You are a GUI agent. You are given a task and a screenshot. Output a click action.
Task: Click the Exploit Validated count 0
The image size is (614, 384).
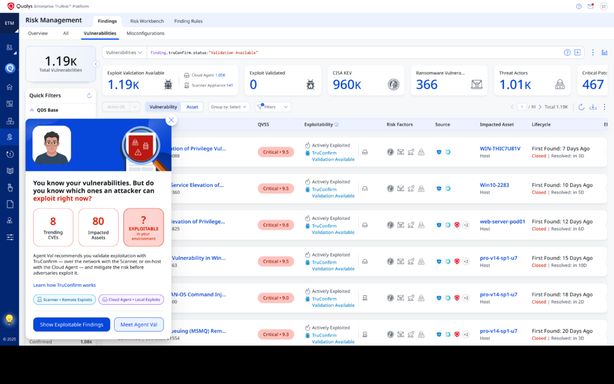pyautogui.click(x=253, y=85)
